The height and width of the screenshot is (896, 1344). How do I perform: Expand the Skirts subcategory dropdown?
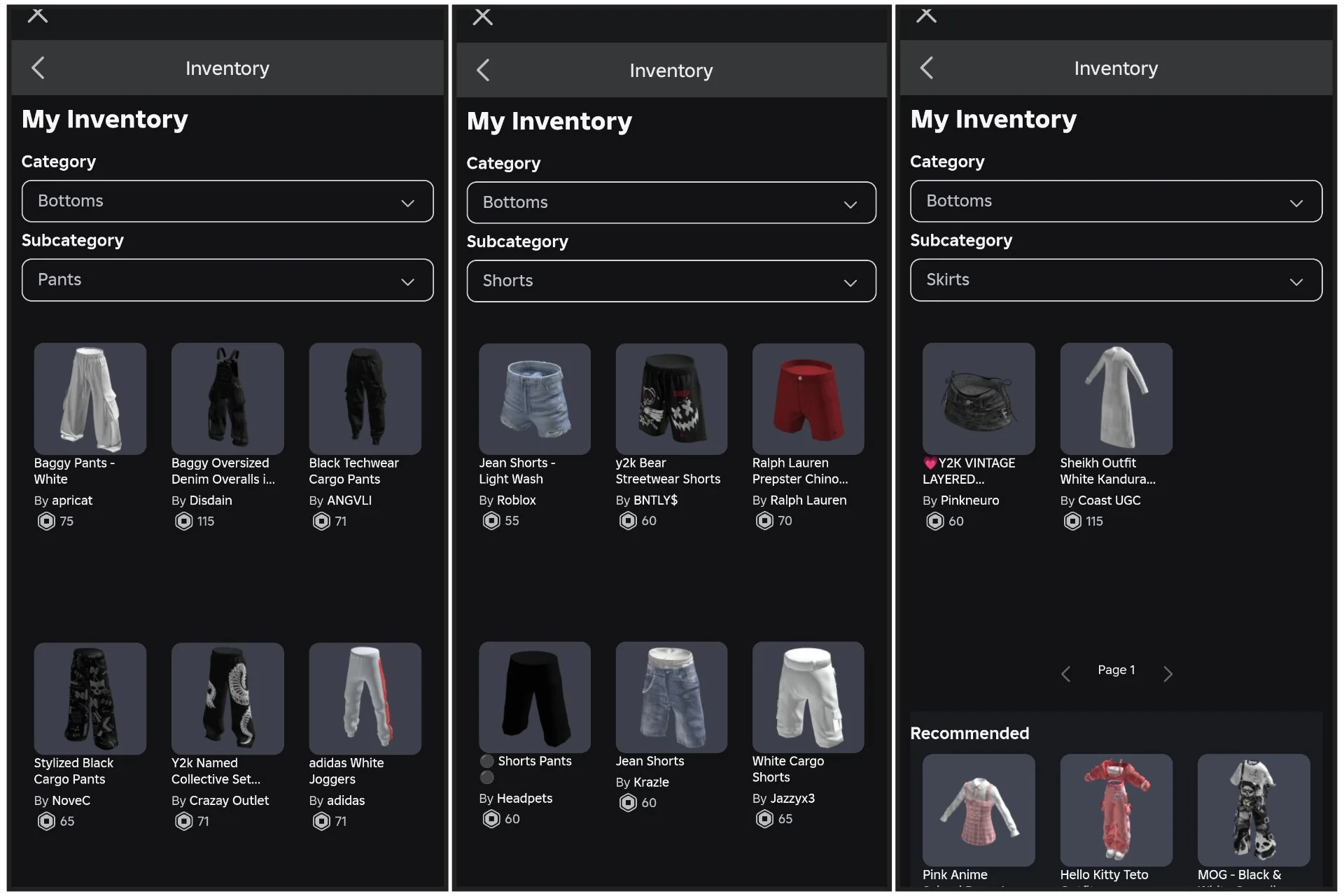1116,280
